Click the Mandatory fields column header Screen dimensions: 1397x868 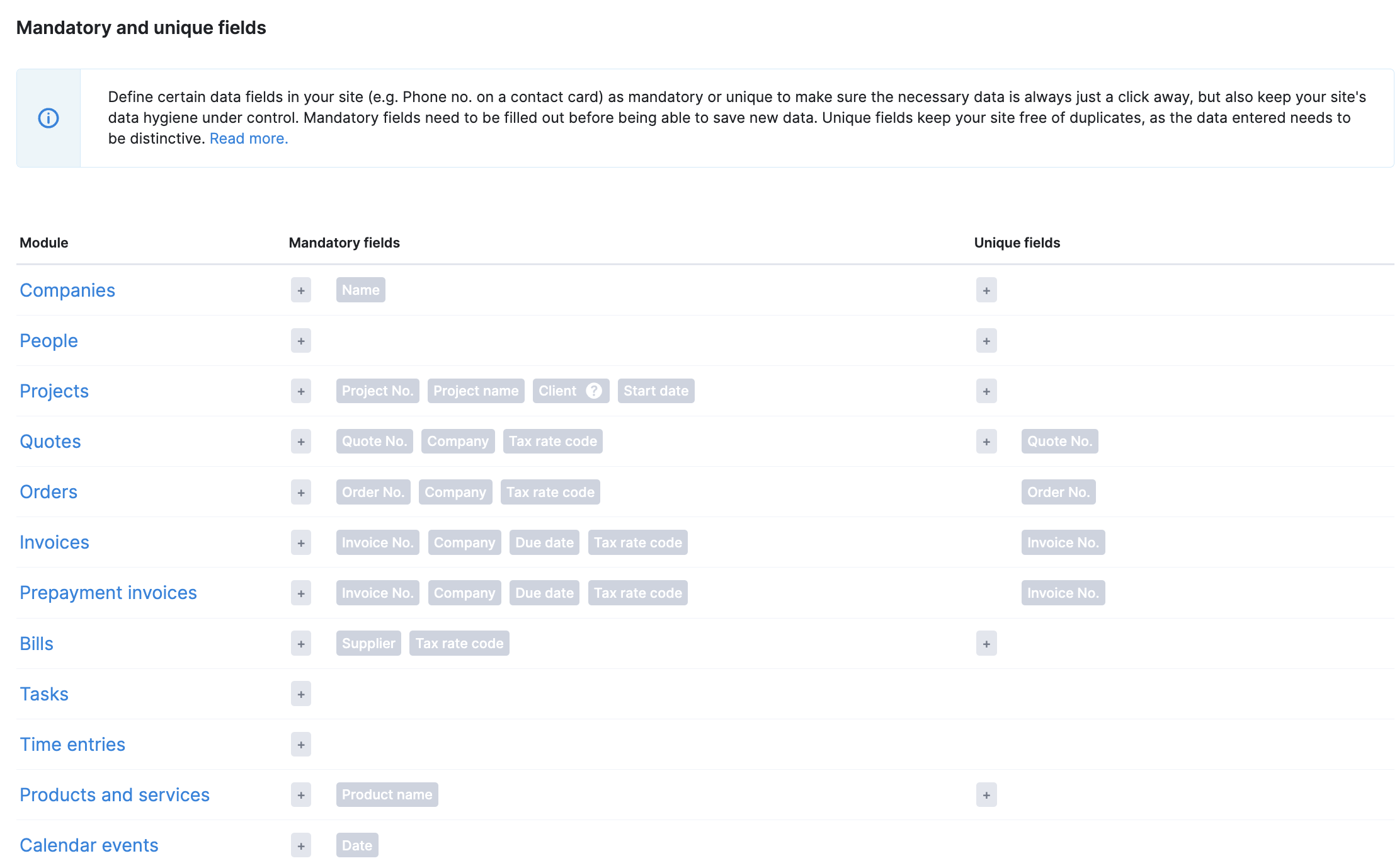pos(345,243)
